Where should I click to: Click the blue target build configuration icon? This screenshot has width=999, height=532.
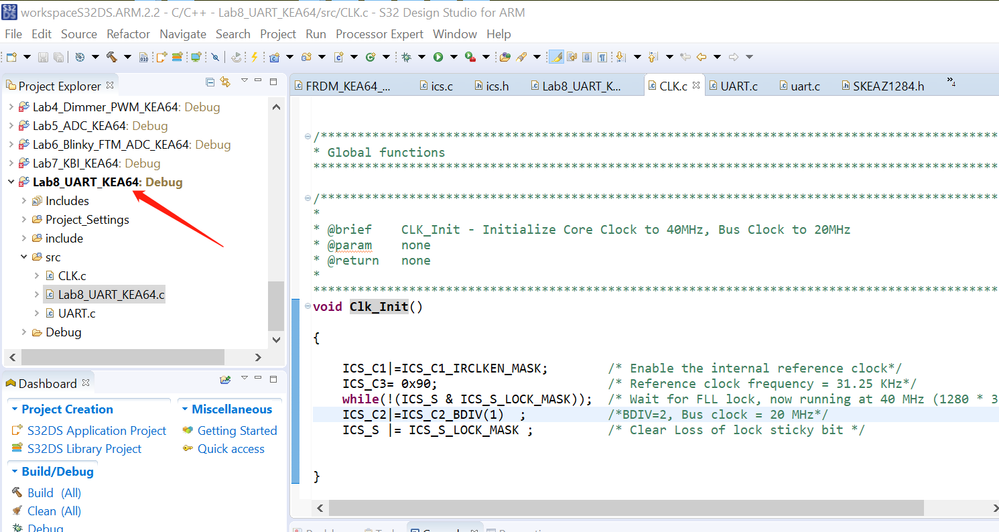click(80, 57)
